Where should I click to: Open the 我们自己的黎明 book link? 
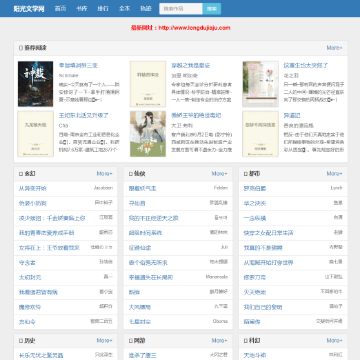point(263,307)
